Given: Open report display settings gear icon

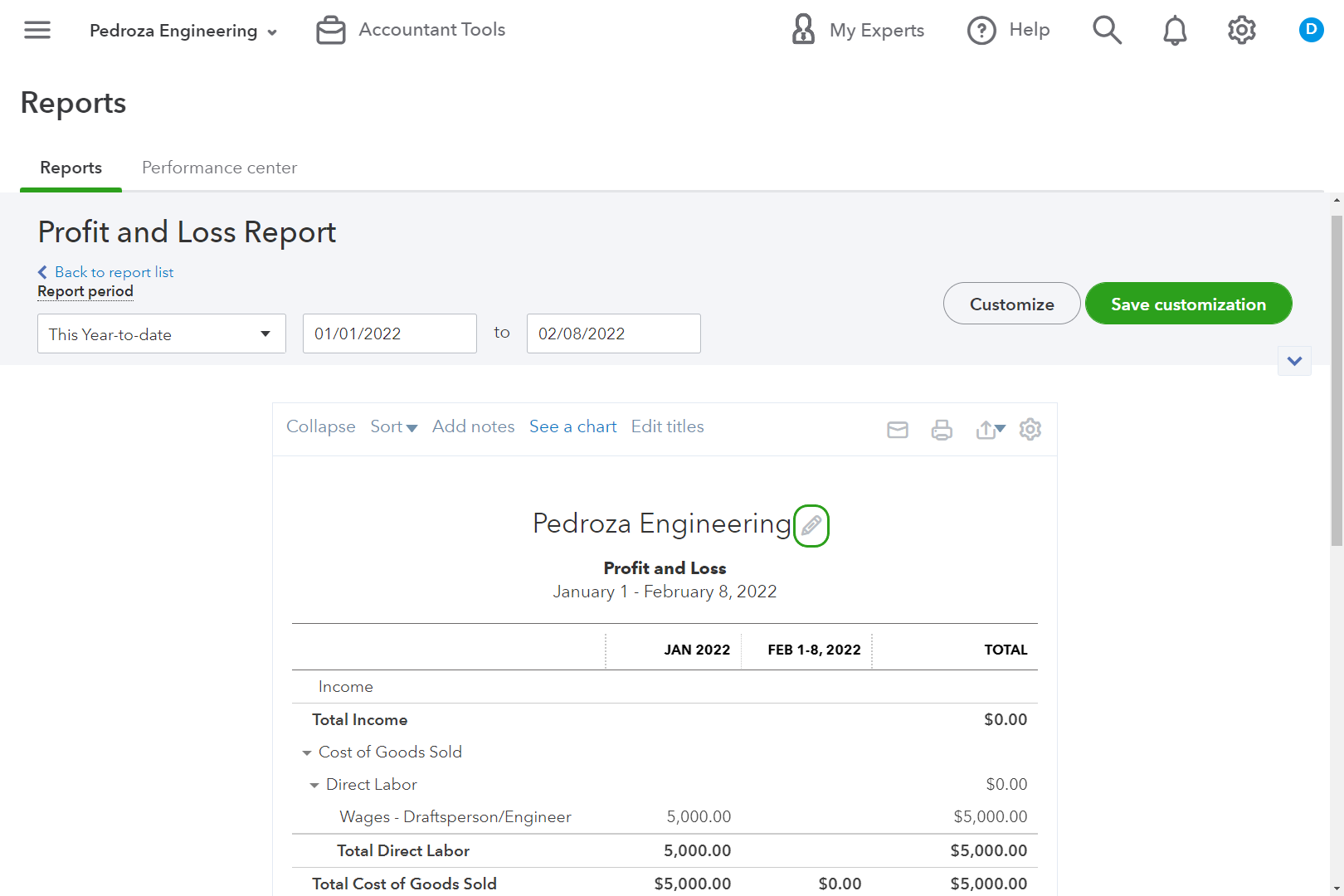Looking at the screenshot, I should pos(1030,430).
